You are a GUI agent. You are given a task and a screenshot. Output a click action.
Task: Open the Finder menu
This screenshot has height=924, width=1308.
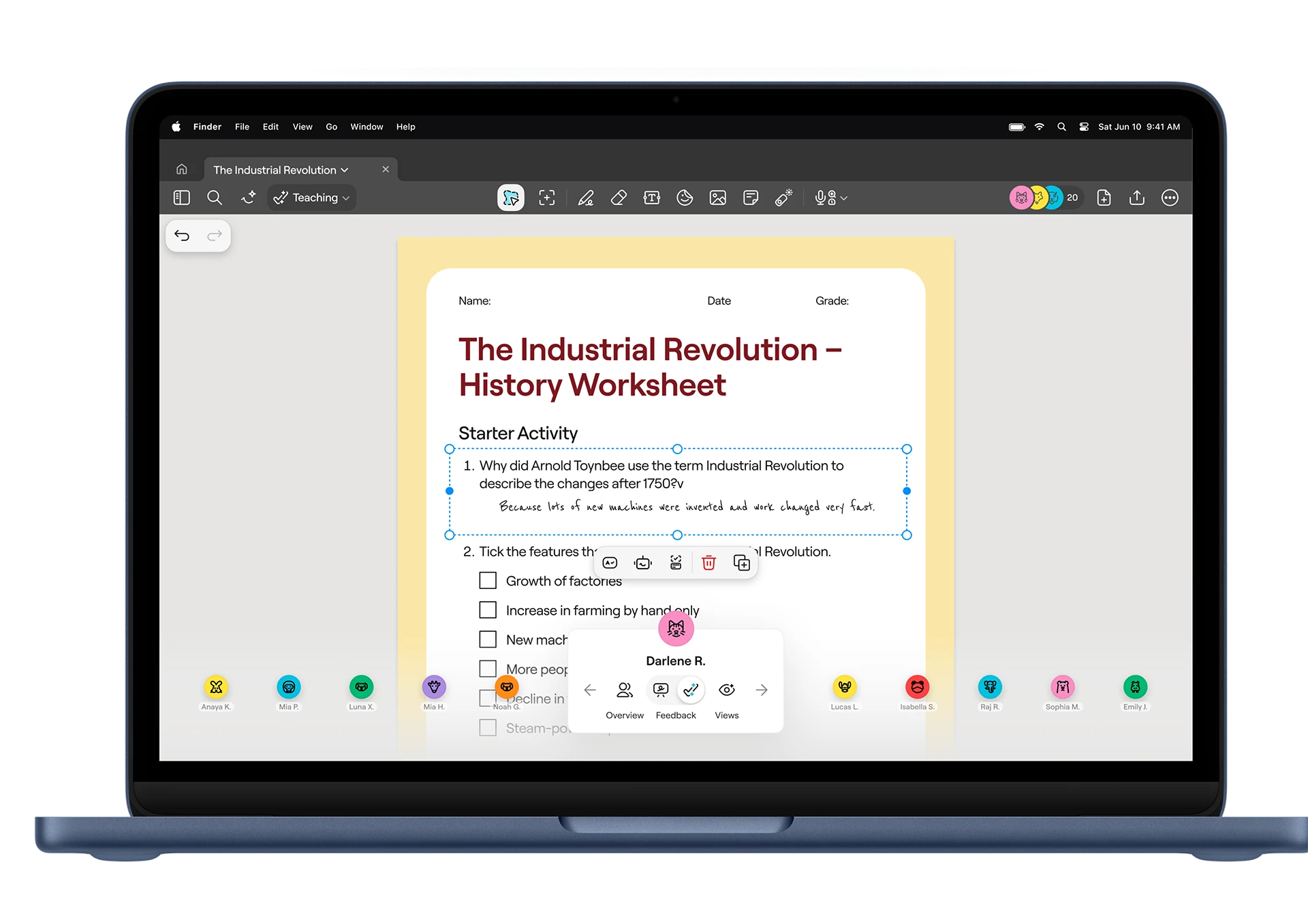[x=207, y=127]
